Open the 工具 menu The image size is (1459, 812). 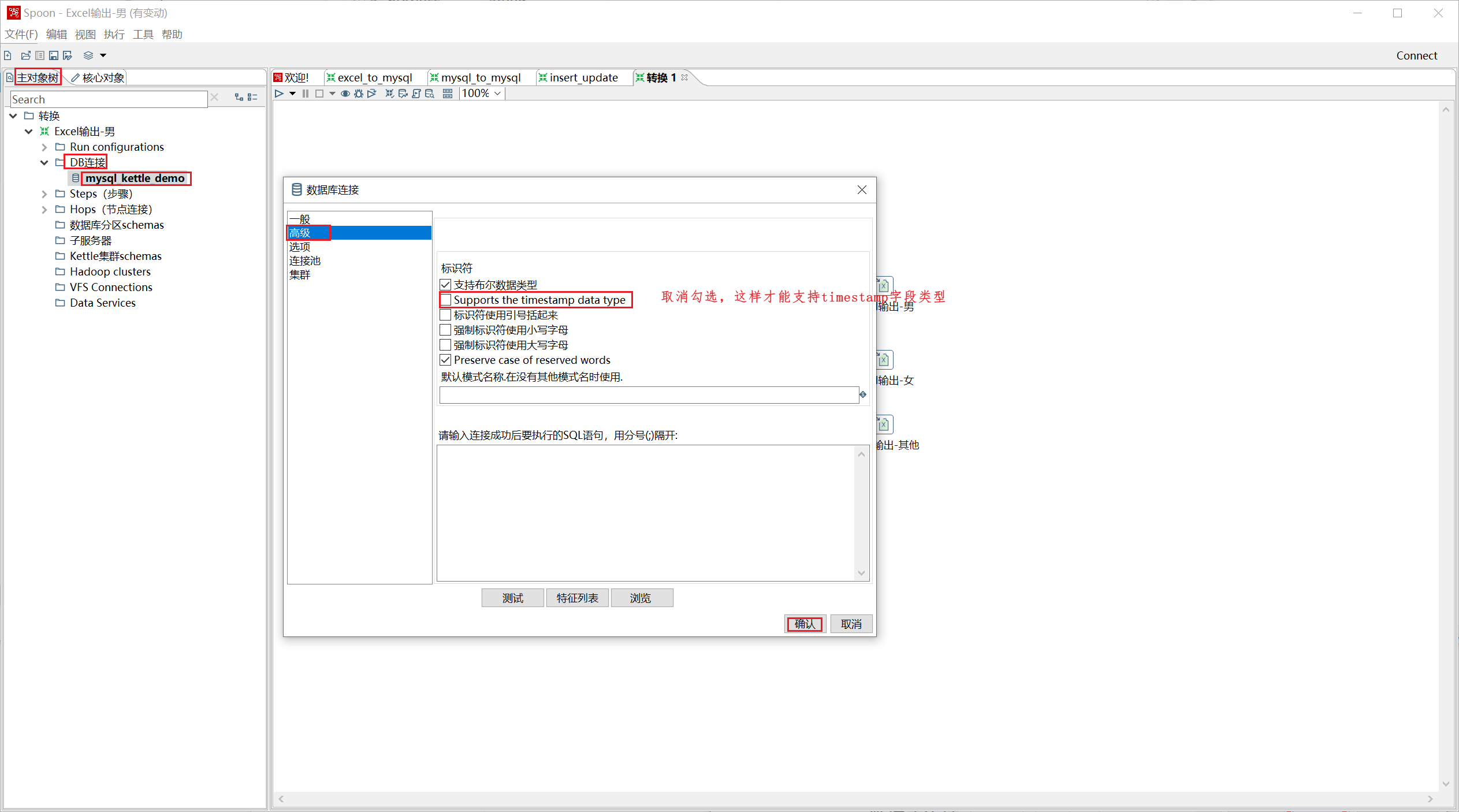point(143,34)
